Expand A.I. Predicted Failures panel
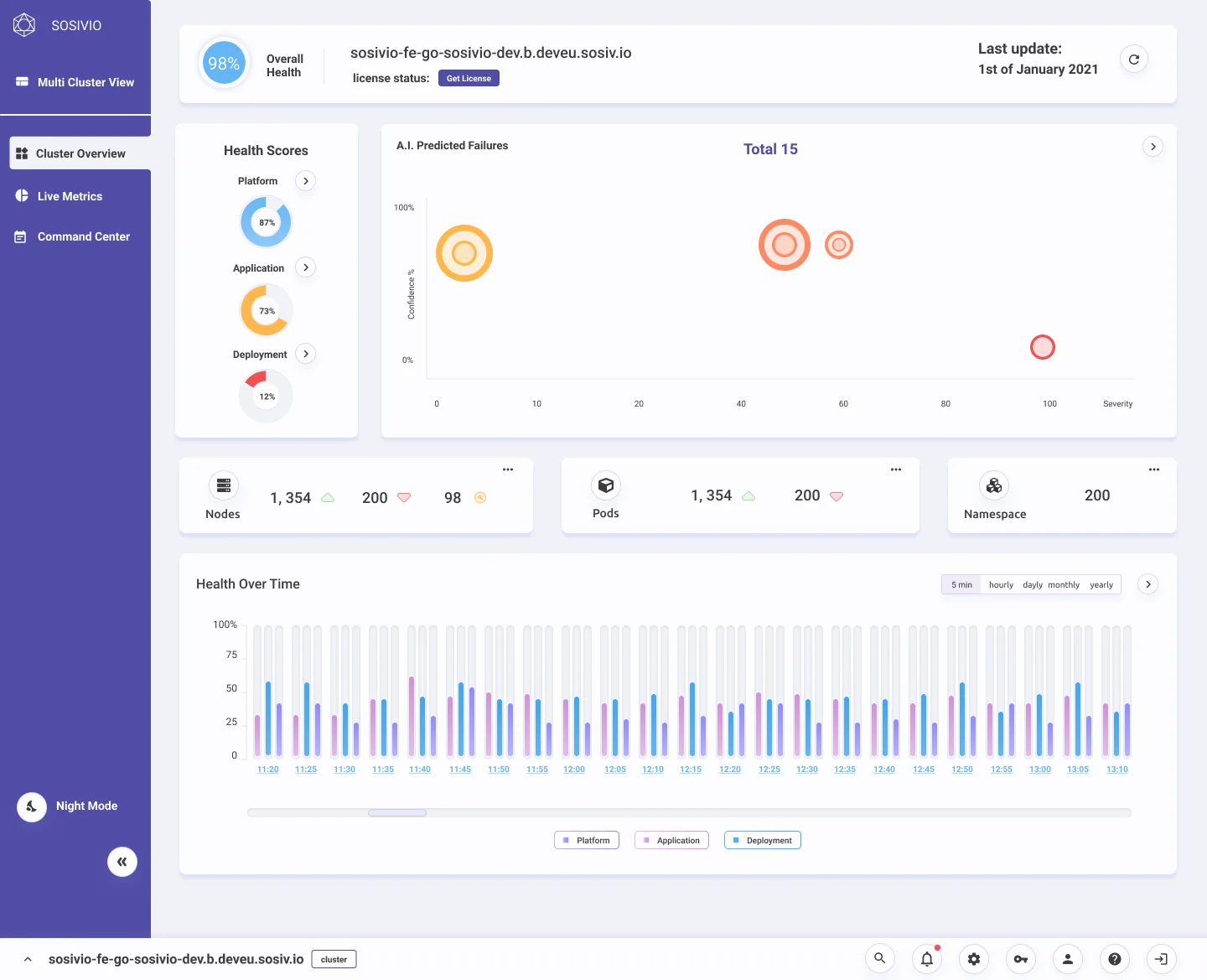1207x980 pixels. click(1153, 147)
